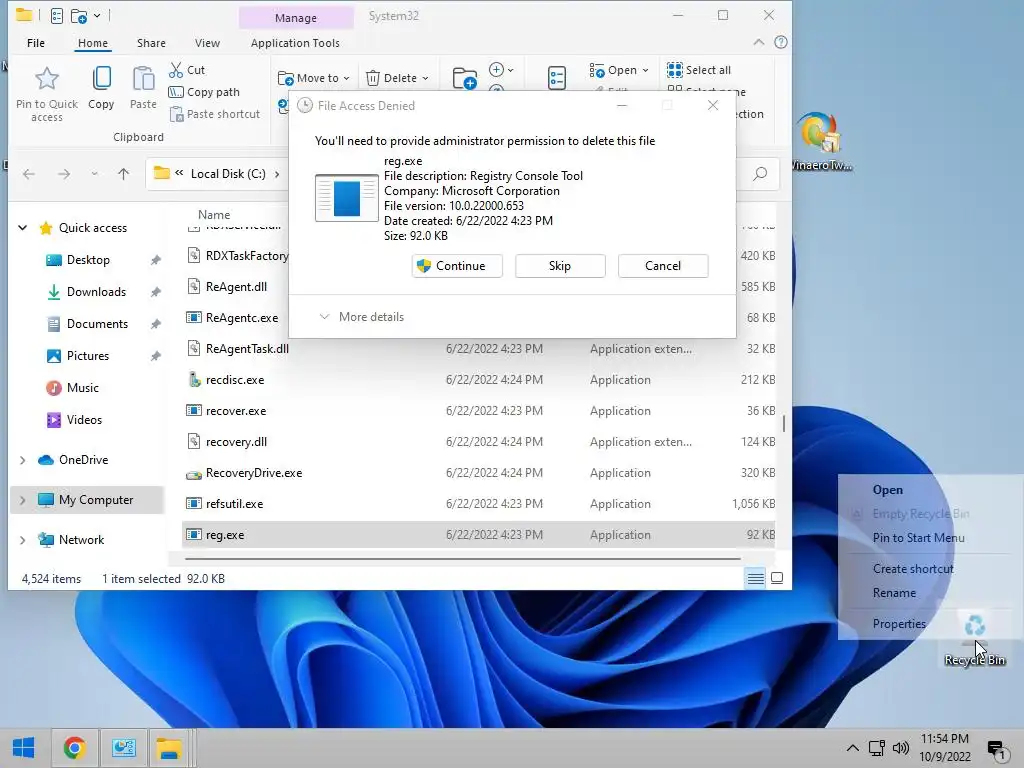Choose Create shortcut in context menu
This screenshot has width=1024, height=768.
tap(913, 569)
